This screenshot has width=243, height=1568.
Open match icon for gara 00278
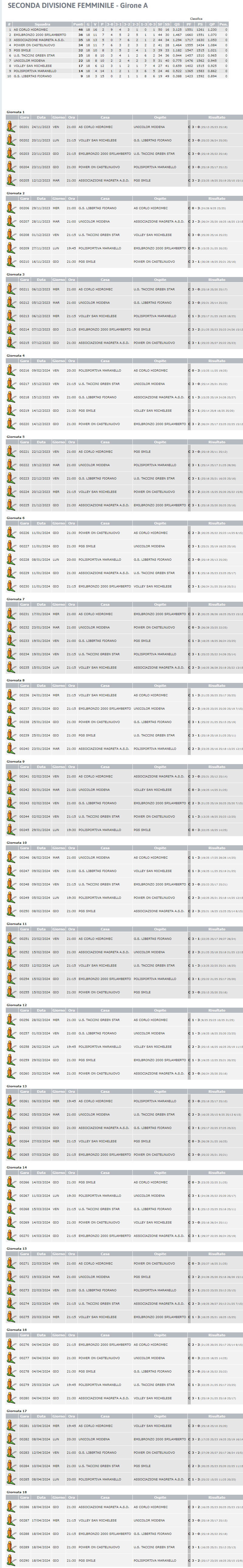[11, 1371]
